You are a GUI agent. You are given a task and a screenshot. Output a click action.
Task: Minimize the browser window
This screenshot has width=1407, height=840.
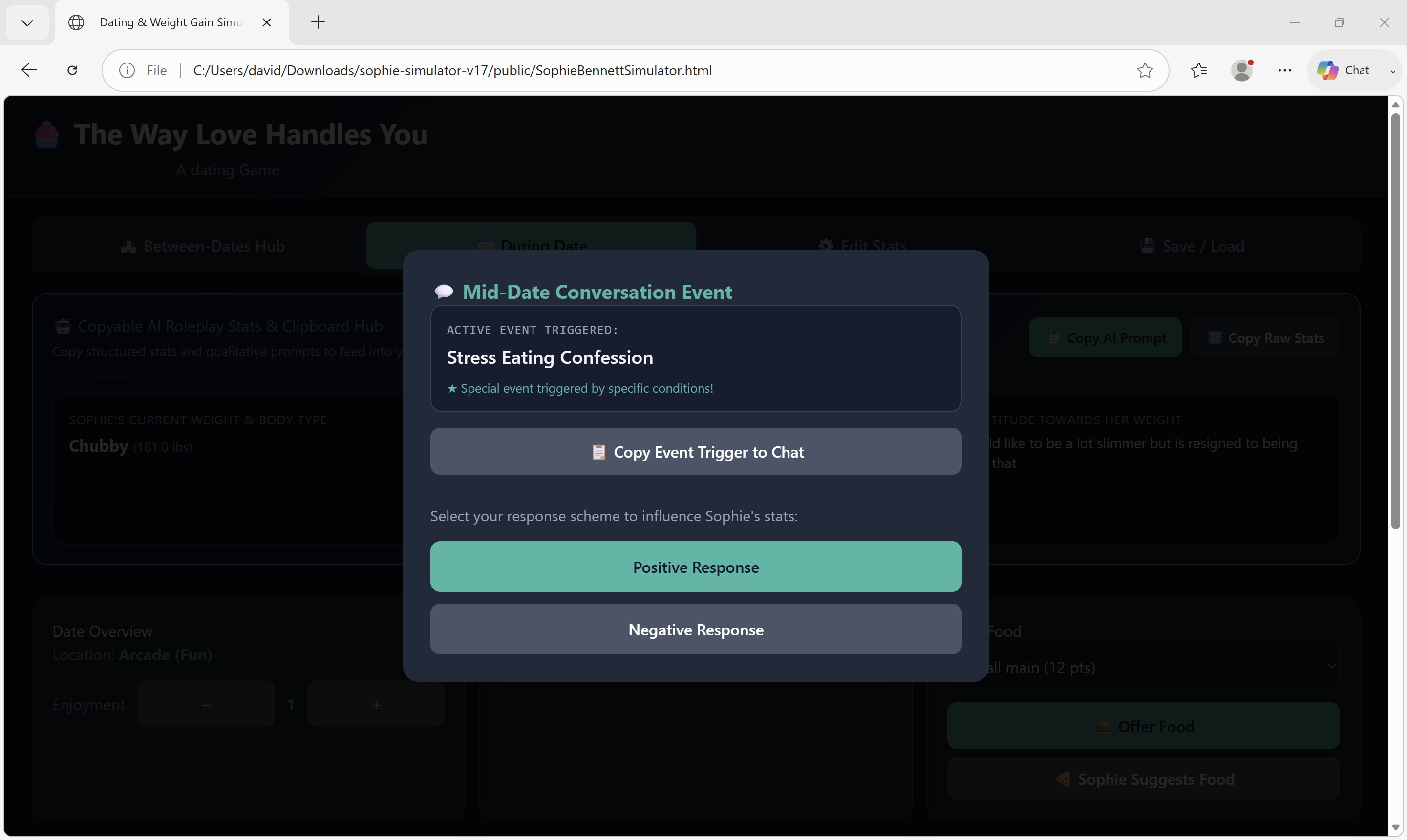click(x=1294, y=22)
